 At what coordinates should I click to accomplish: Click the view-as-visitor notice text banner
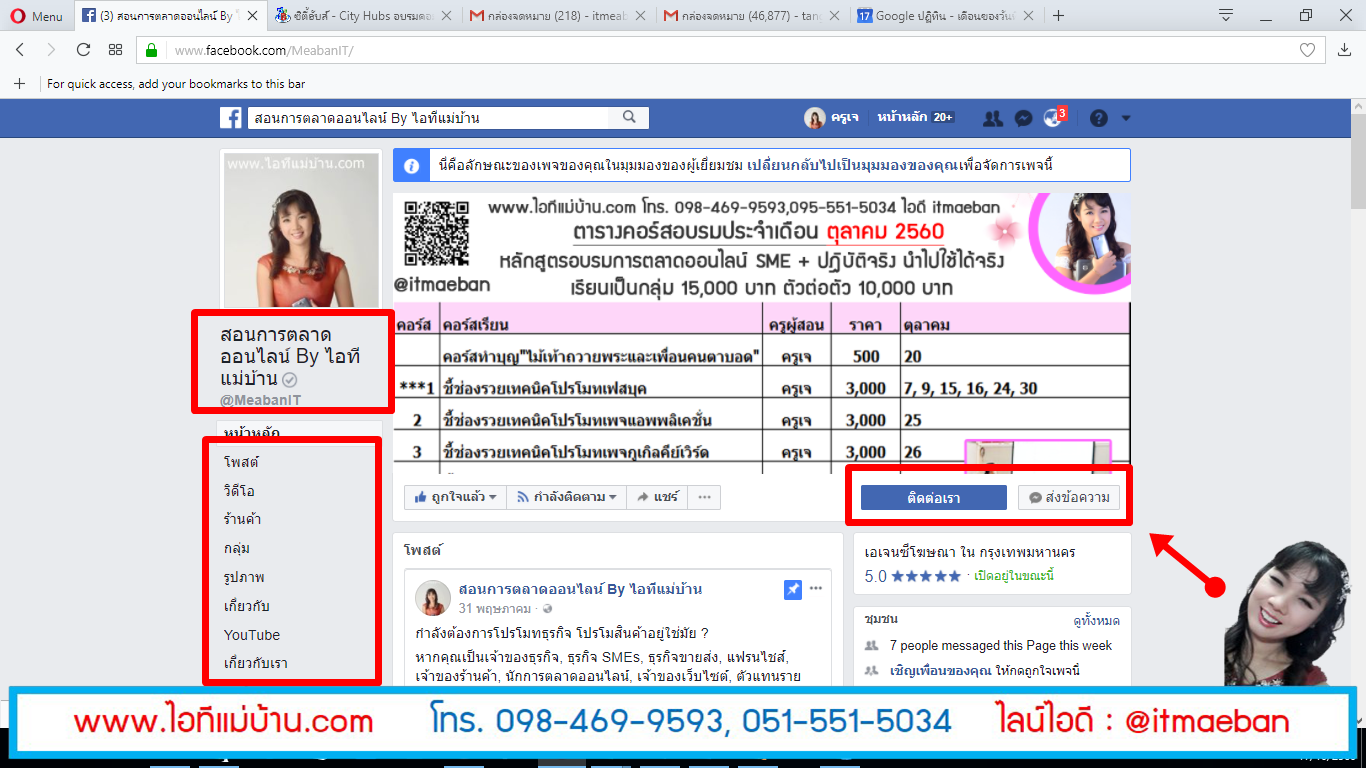click(x=761, y=165)
